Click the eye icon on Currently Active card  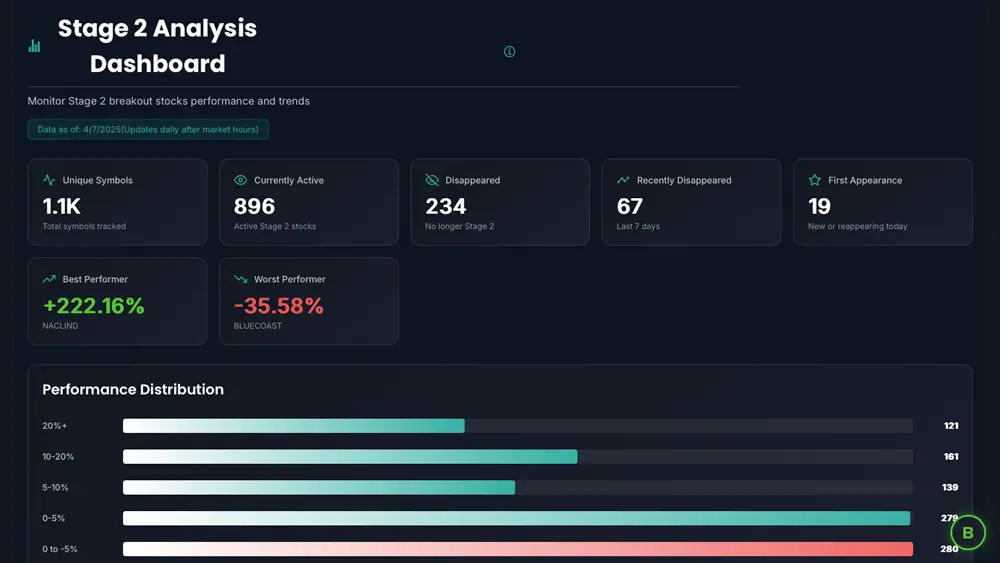(240, 180)
